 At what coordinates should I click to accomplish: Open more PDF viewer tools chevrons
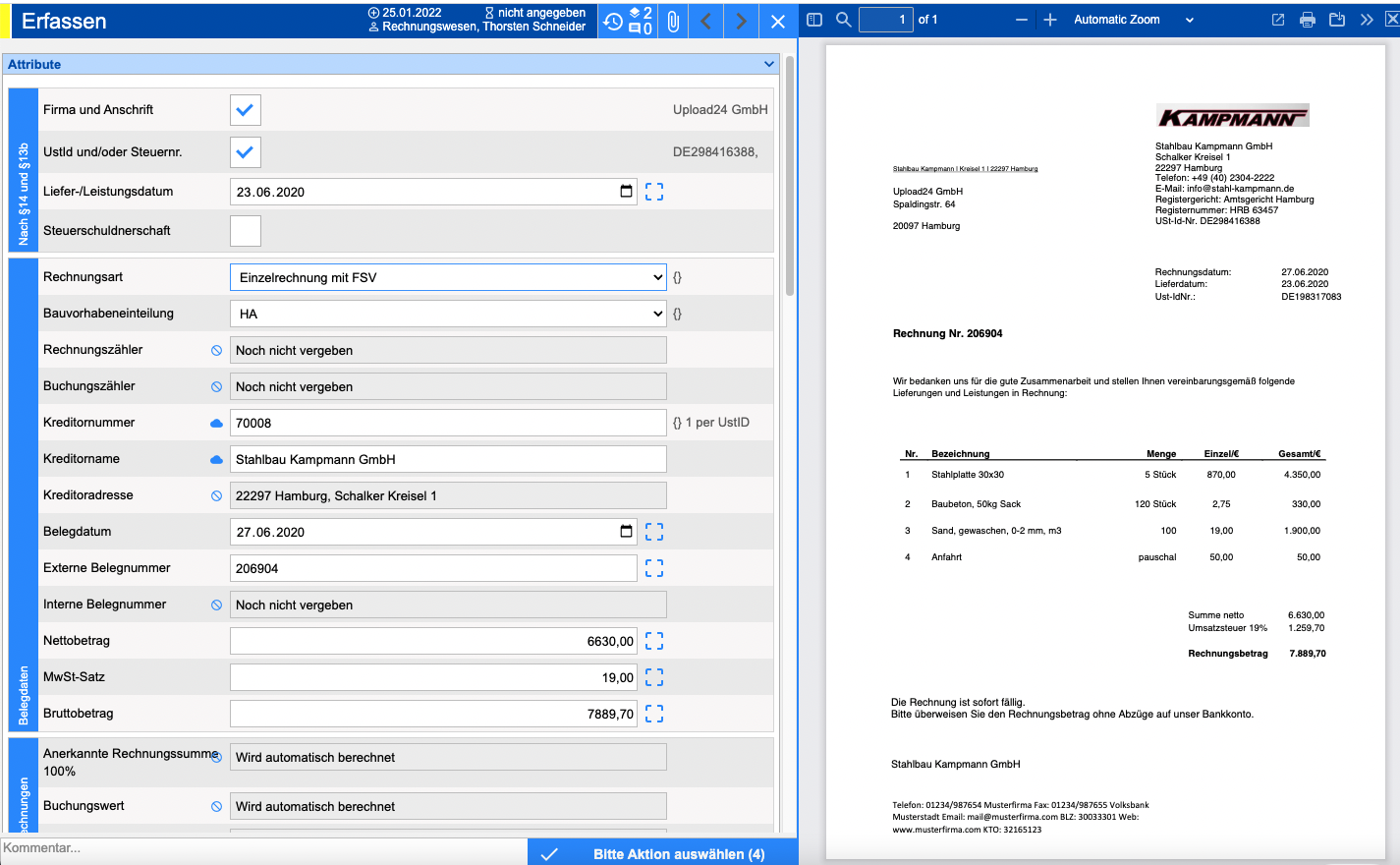(x=1367, y=20)
